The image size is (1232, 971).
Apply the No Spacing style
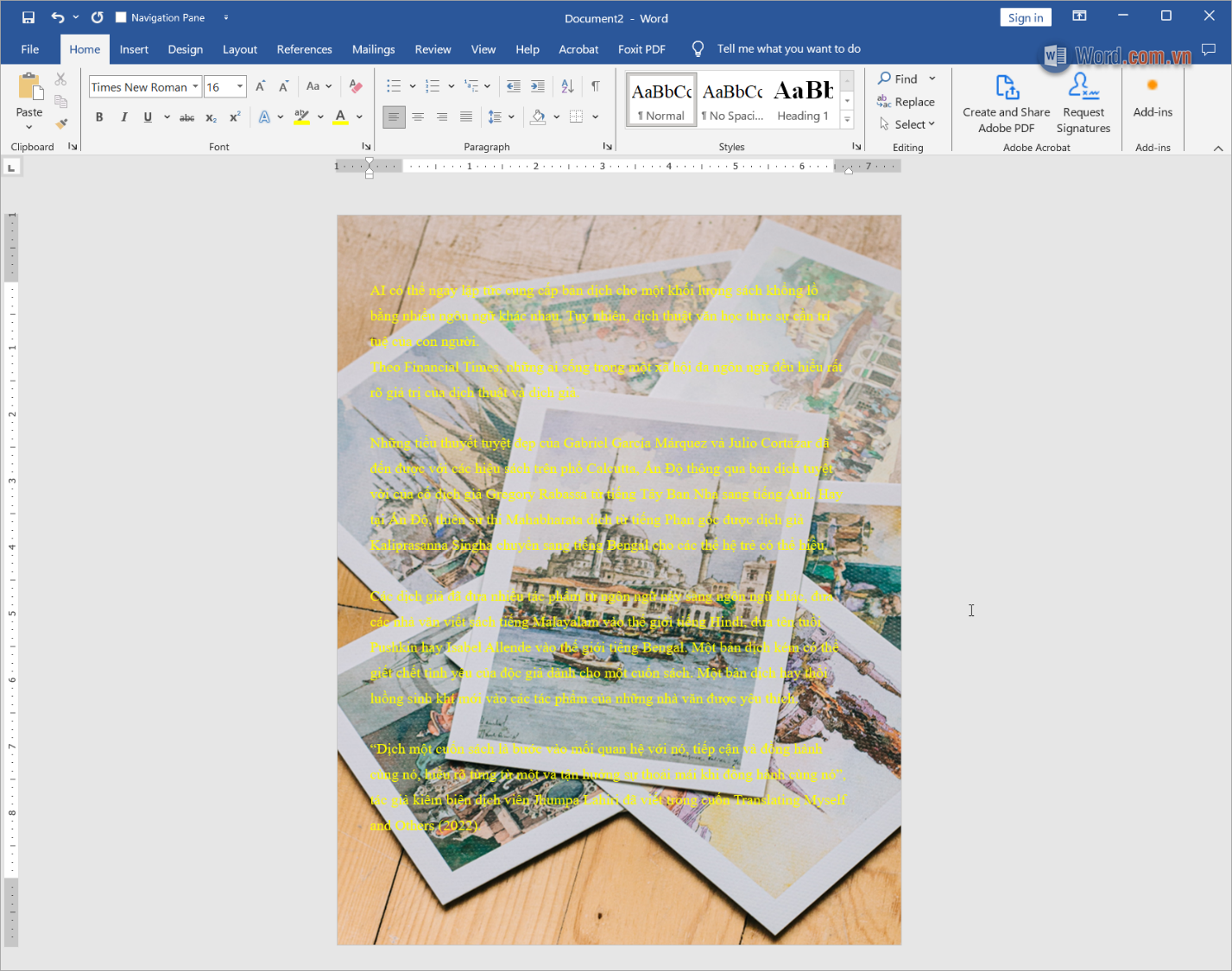click(732, 101)
